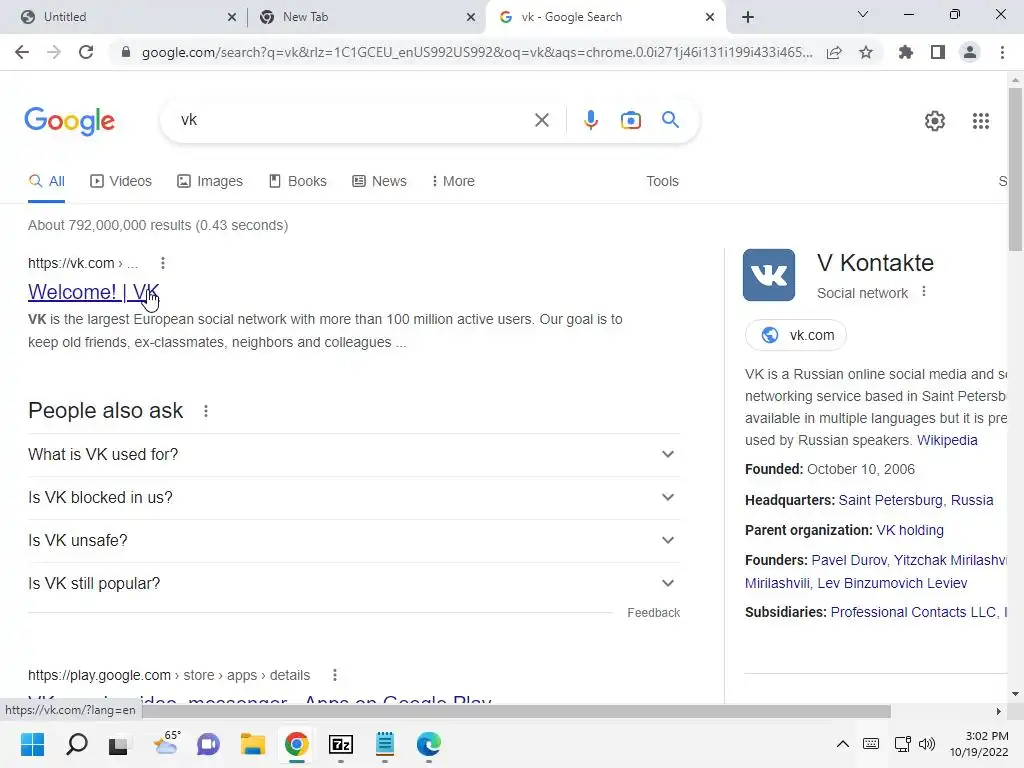Reload the Google search page

coord(86,52)
